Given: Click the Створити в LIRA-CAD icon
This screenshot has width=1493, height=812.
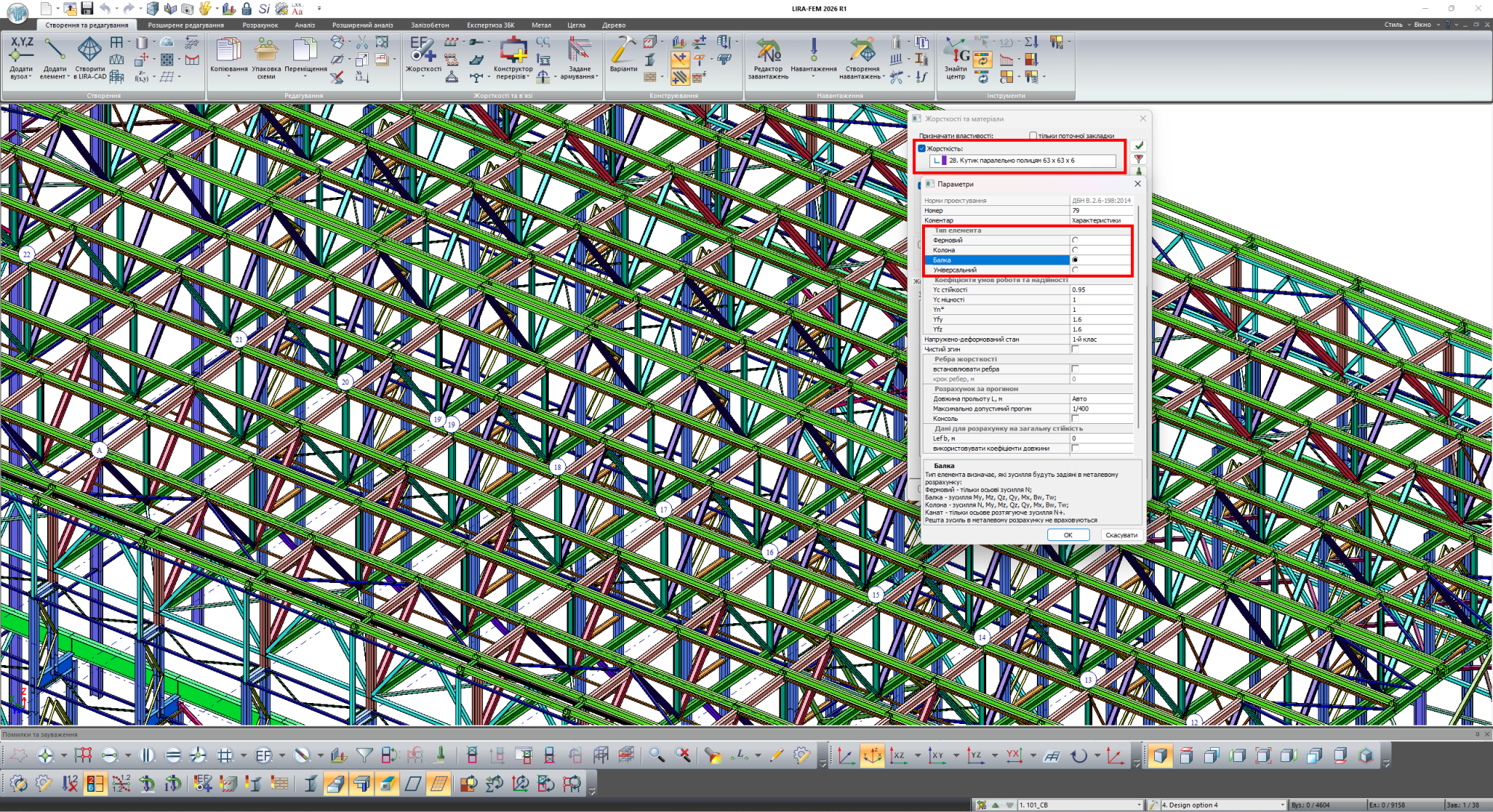Looking at the screenshot, I should (x=90, y=50).
